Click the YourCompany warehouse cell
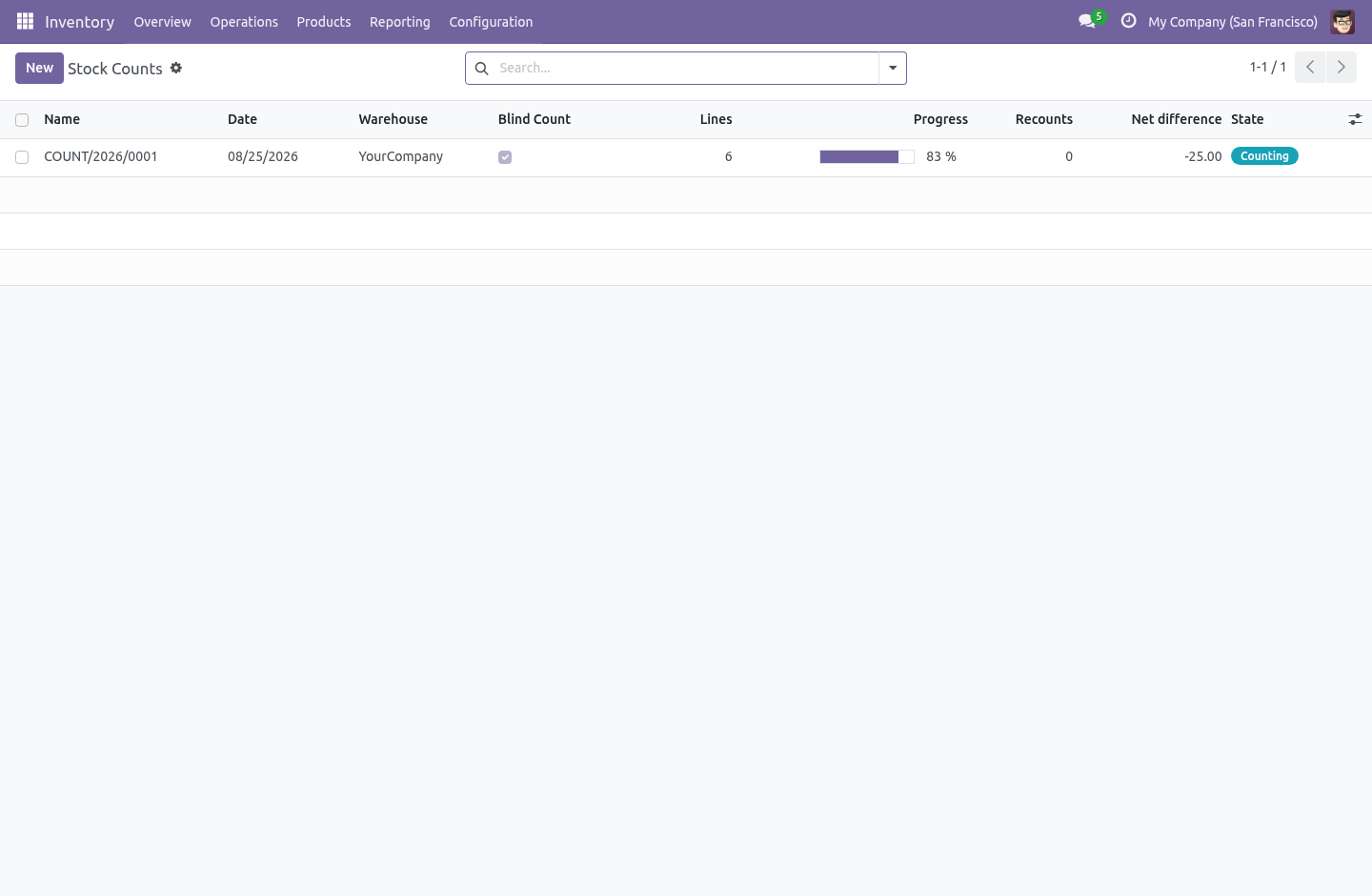Image resolution: width=1372 pixels, height=896 pixels. (x=401, y=156)
